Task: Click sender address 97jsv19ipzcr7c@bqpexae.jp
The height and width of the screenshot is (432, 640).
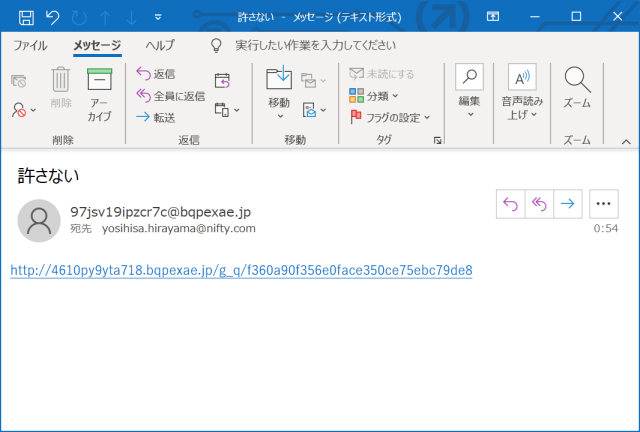Action: (160, 212)
